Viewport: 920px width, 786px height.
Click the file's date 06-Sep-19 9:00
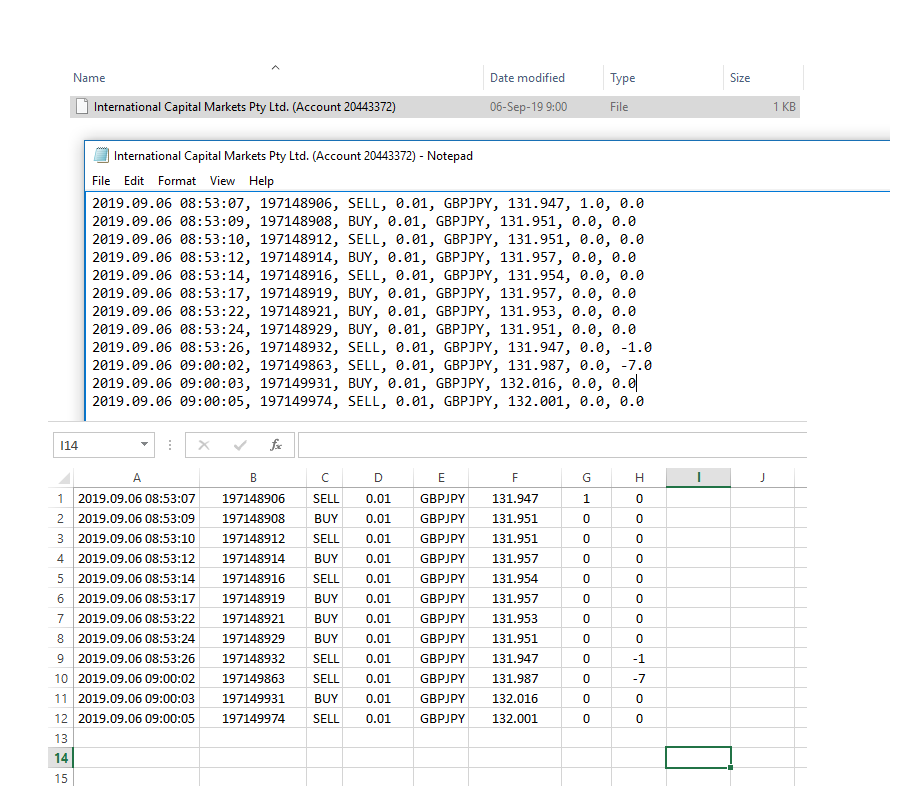pyautogui.click(x=529, y=107)
